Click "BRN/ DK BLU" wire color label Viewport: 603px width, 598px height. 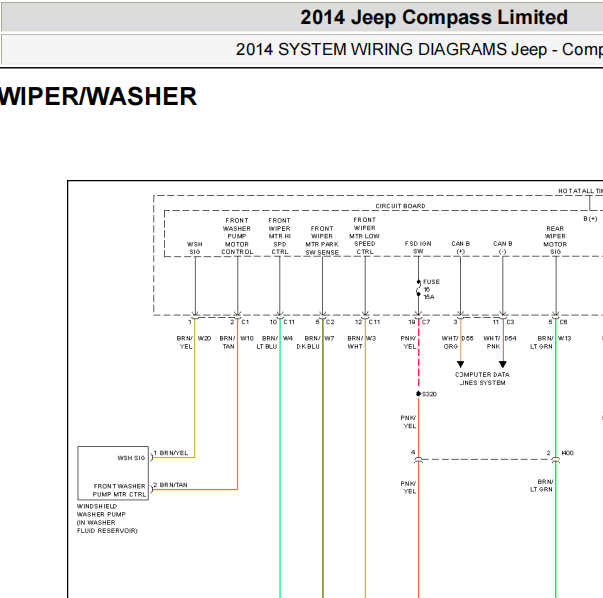coord(309,342)
